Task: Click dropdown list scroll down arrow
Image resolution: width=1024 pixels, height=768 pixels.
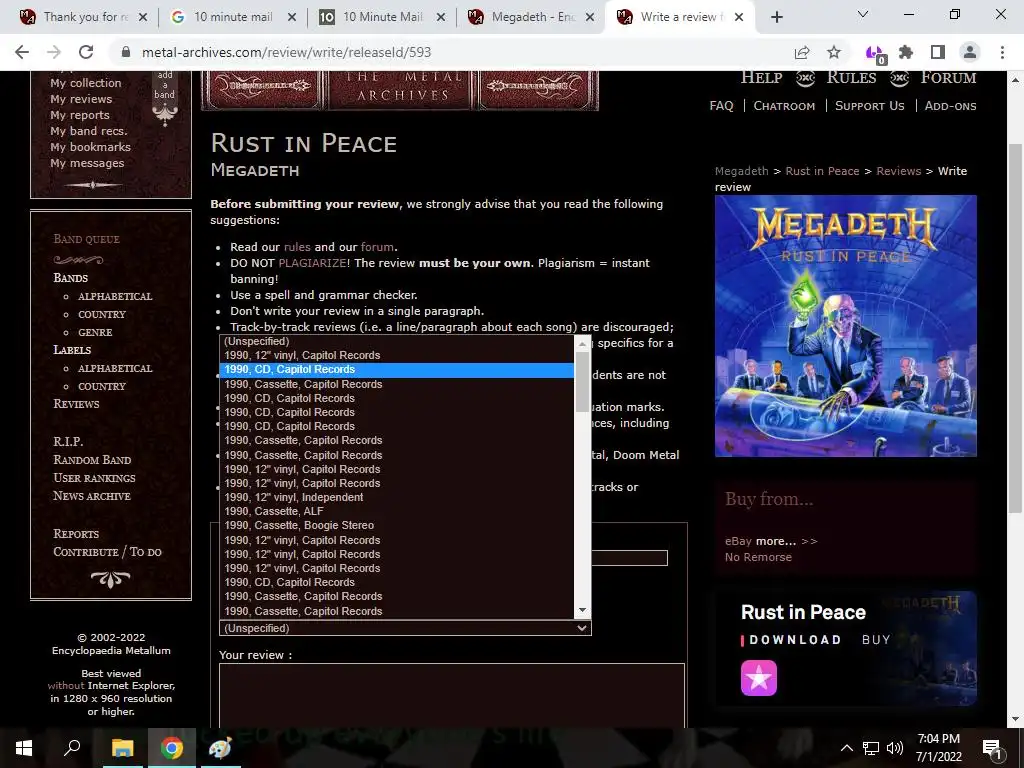Action: [583, 611]
